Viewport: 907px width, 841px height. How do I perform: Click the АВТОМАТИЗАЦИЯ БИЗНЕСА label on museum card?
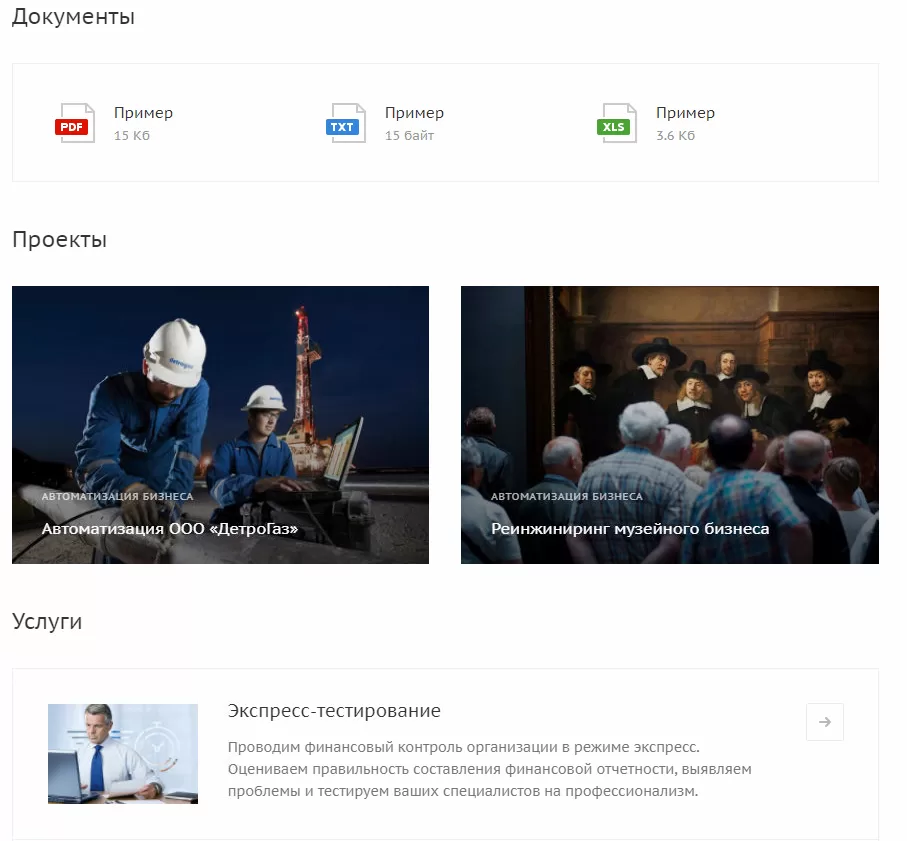[x=567, y=496]
